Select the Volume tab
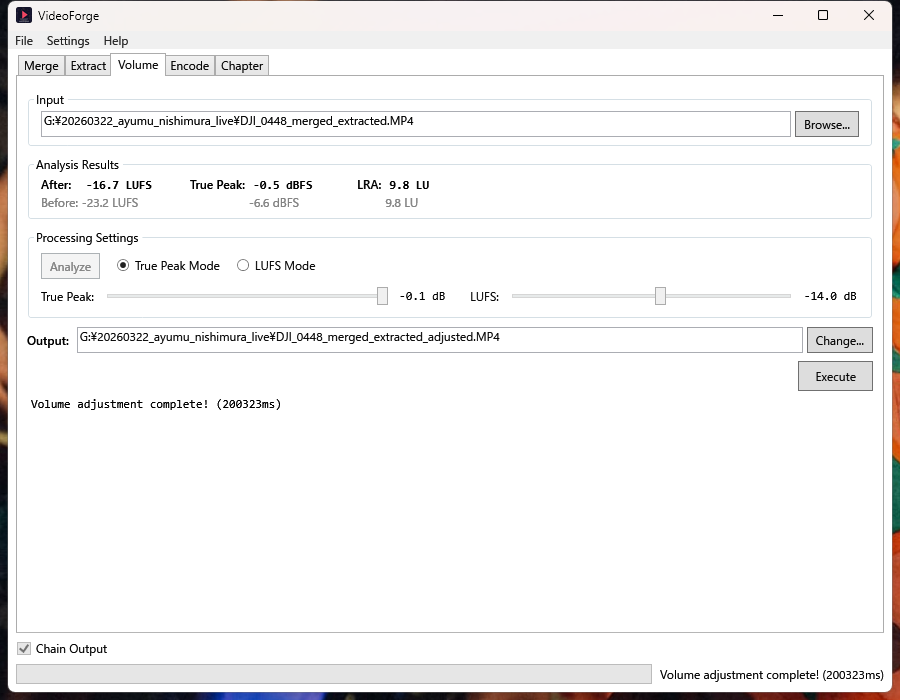 pyautogui.click(x=138, y=65)
